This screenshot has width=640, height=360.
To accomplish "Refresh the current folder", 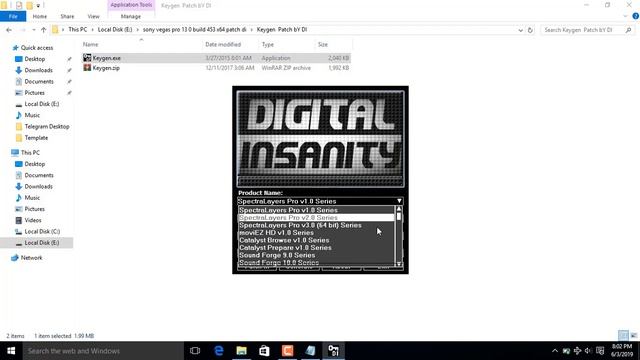I will [530, 30].
